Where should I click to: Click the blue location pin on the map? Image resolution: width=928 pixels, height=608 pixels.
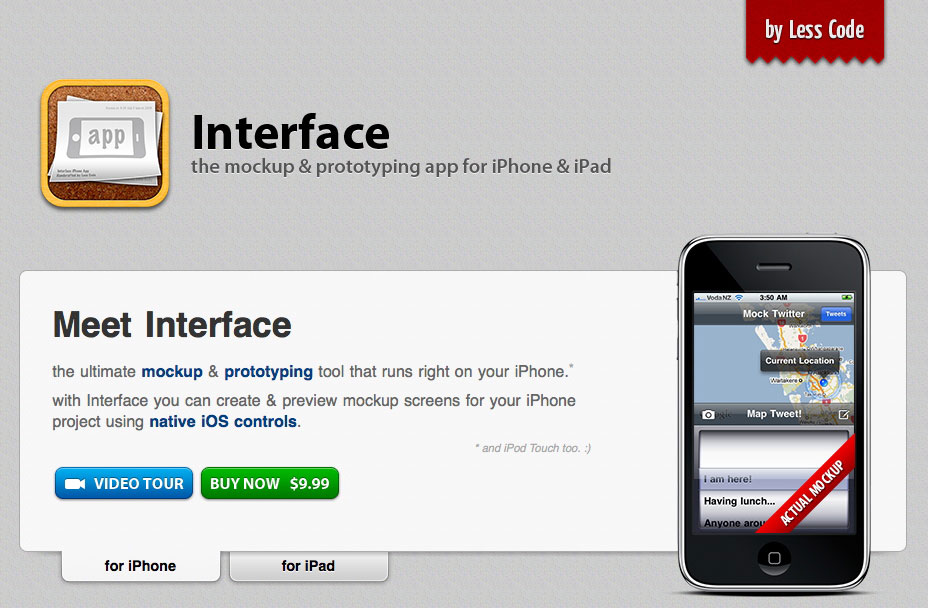[823, 382]
